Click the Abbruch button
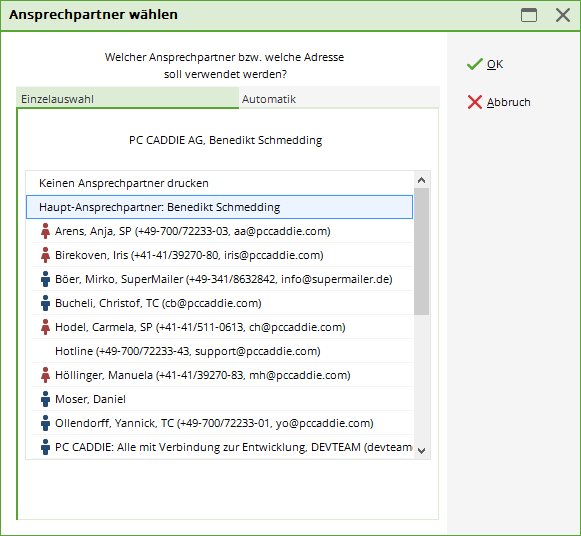Screen dimensions: 581x536 (499, 102)
